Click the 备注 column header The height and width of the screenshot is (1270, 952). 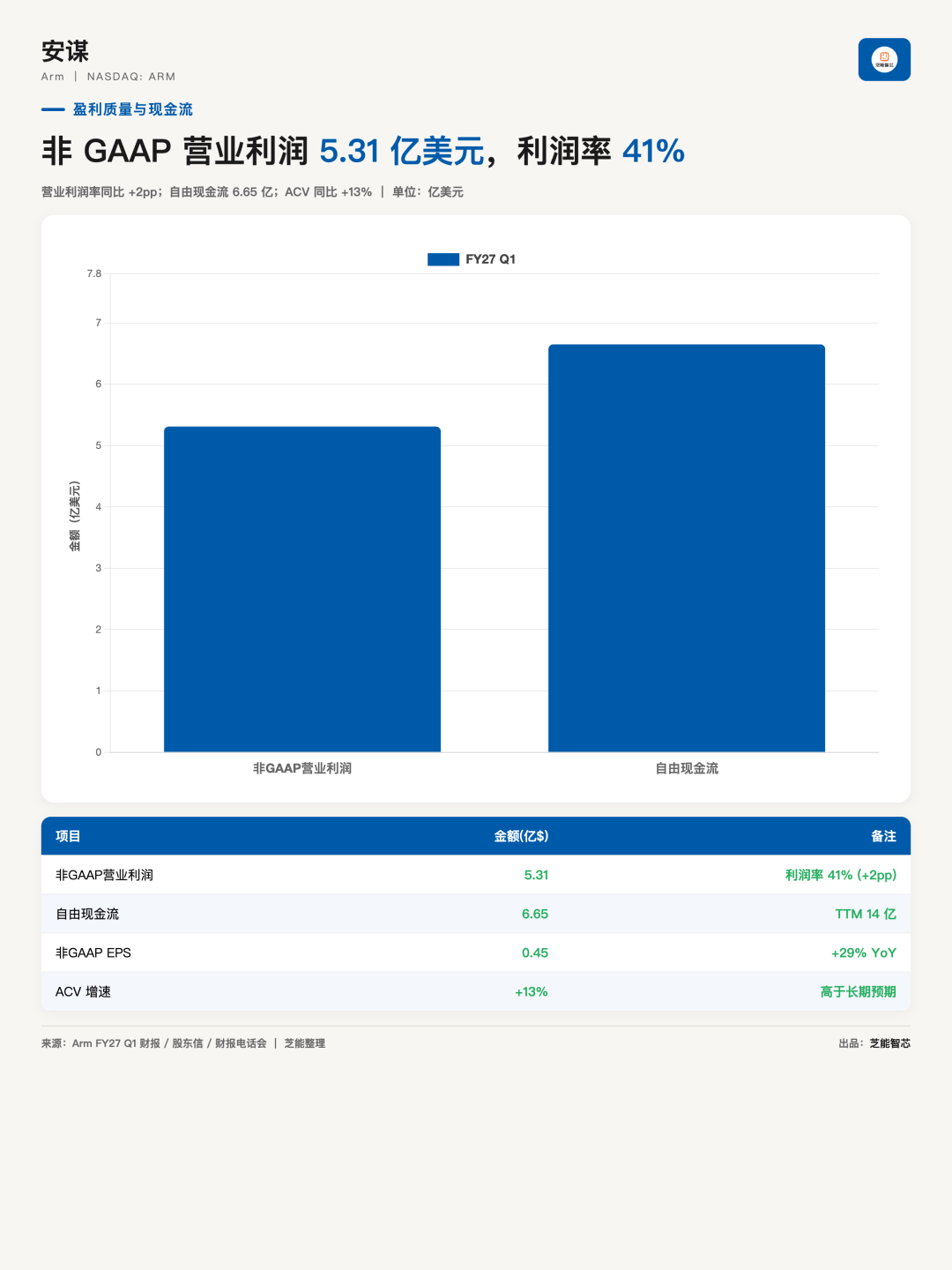point(883,836)
